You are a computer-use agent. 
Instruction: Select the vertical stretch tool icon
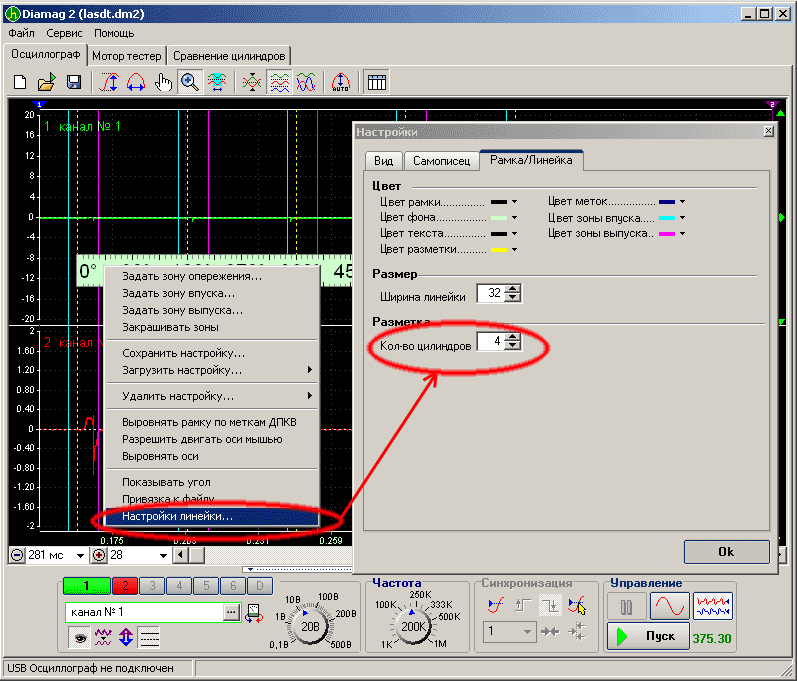pyautogui.click(x=109, y=82)
